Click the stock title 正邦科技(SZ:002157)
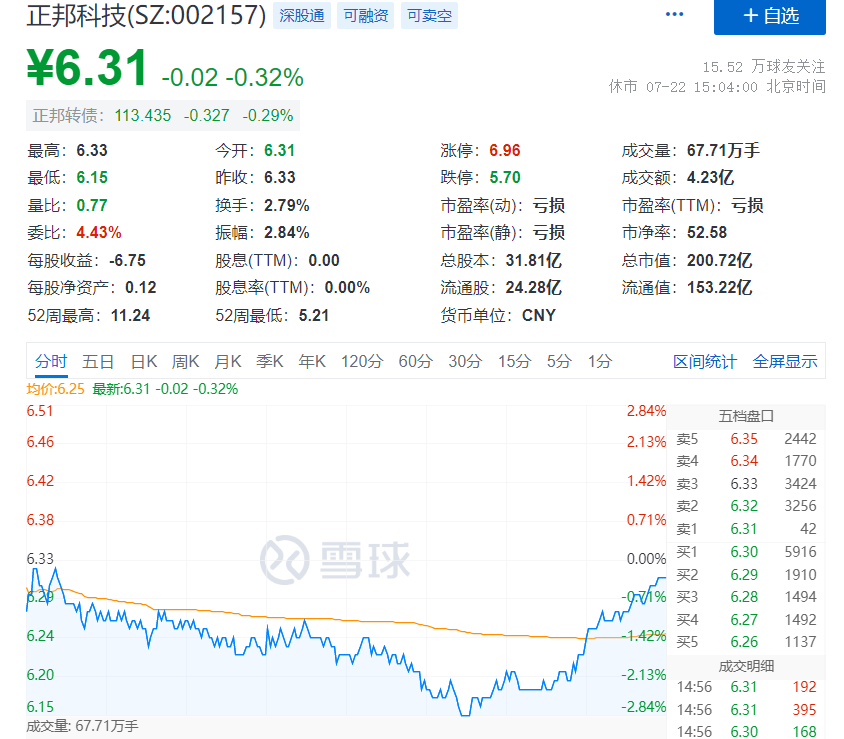Viewport: 844px width, 739px height. [x=146, y=16]
